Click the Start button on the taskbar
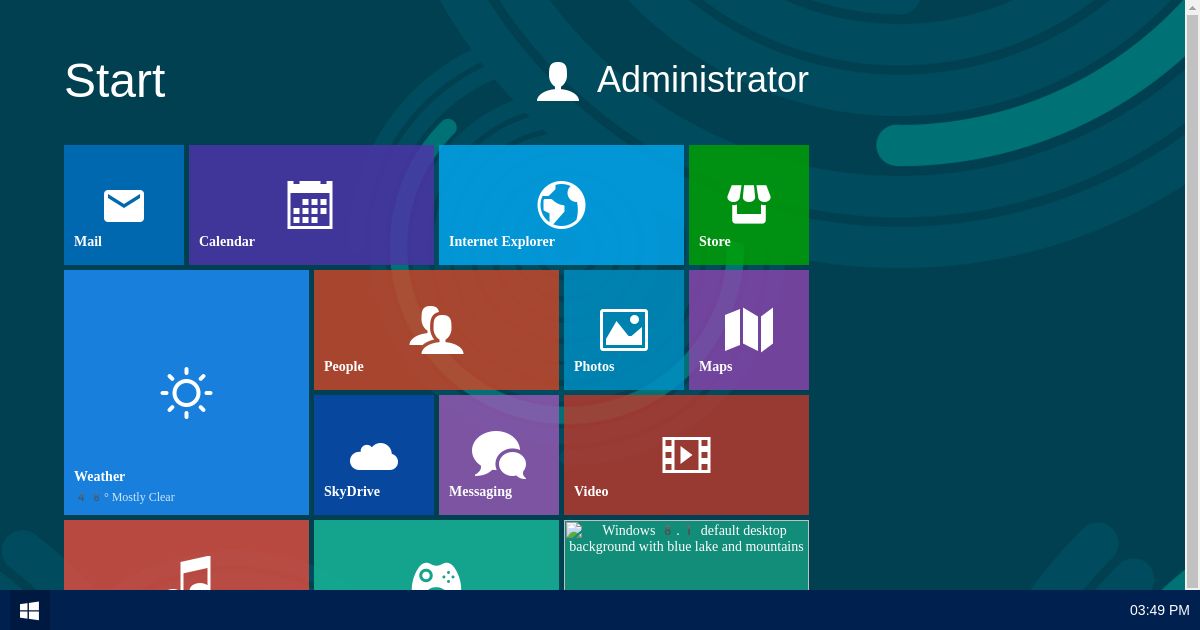This screenshot has height=630, width=1200. [28, 610]
